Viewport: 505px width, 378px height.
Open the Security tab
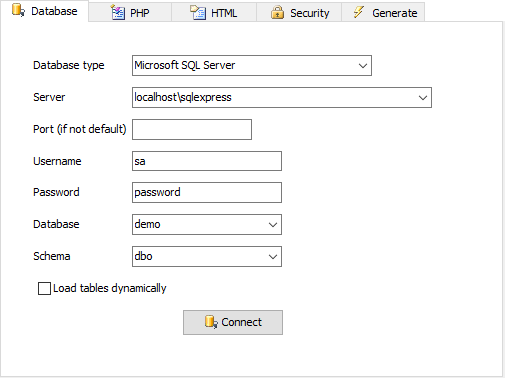(x=299, y=12)
